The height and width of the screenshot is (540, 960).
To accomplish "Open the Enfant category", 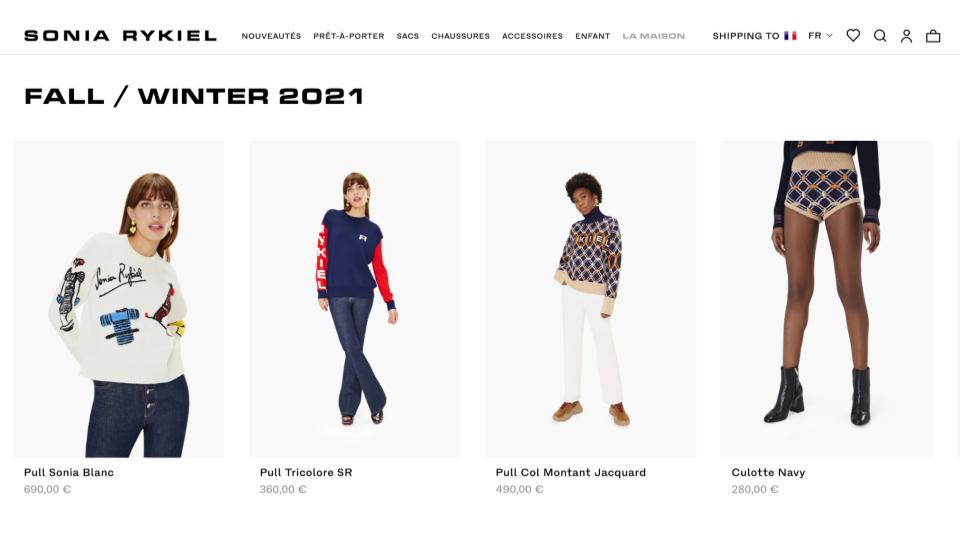I will (x=593, y=36).
